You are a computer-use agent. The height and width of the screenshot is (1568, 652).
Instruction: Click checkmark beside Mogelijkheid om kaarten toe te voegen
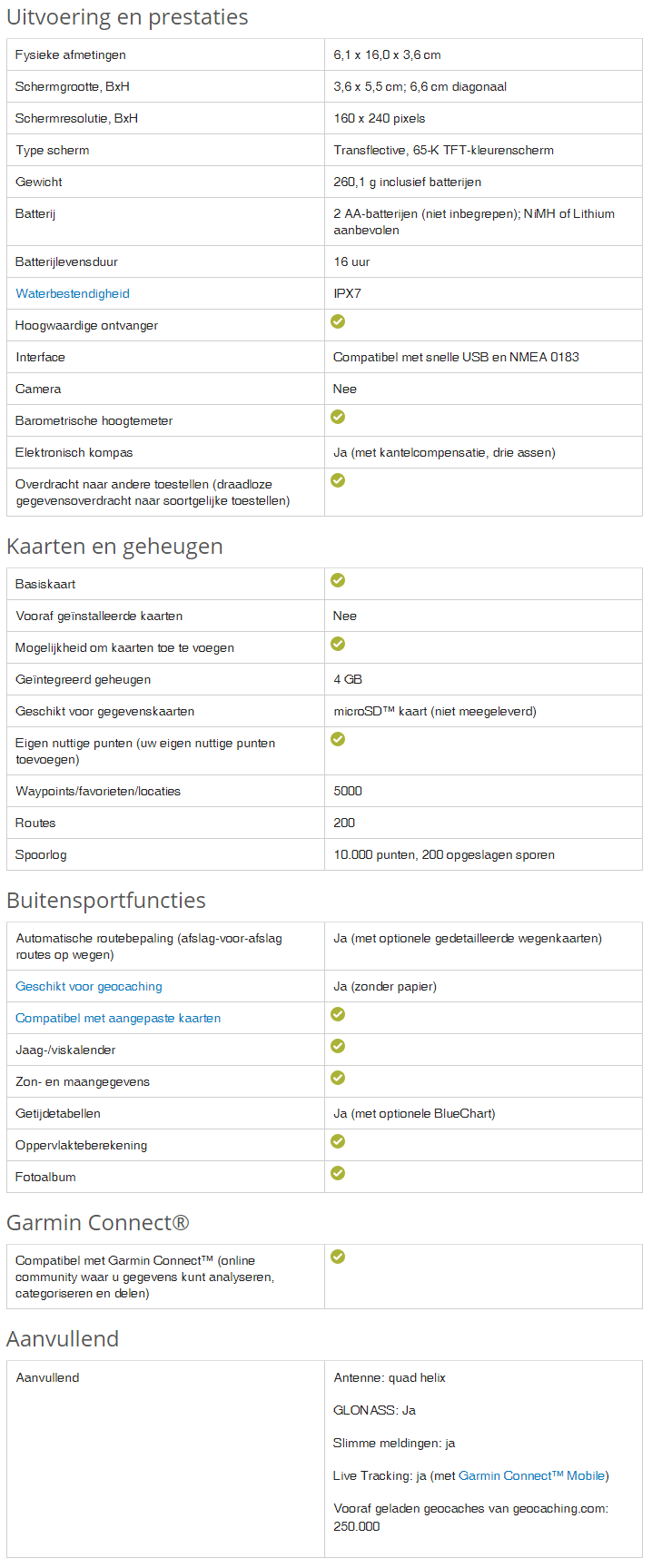(338, 644)
